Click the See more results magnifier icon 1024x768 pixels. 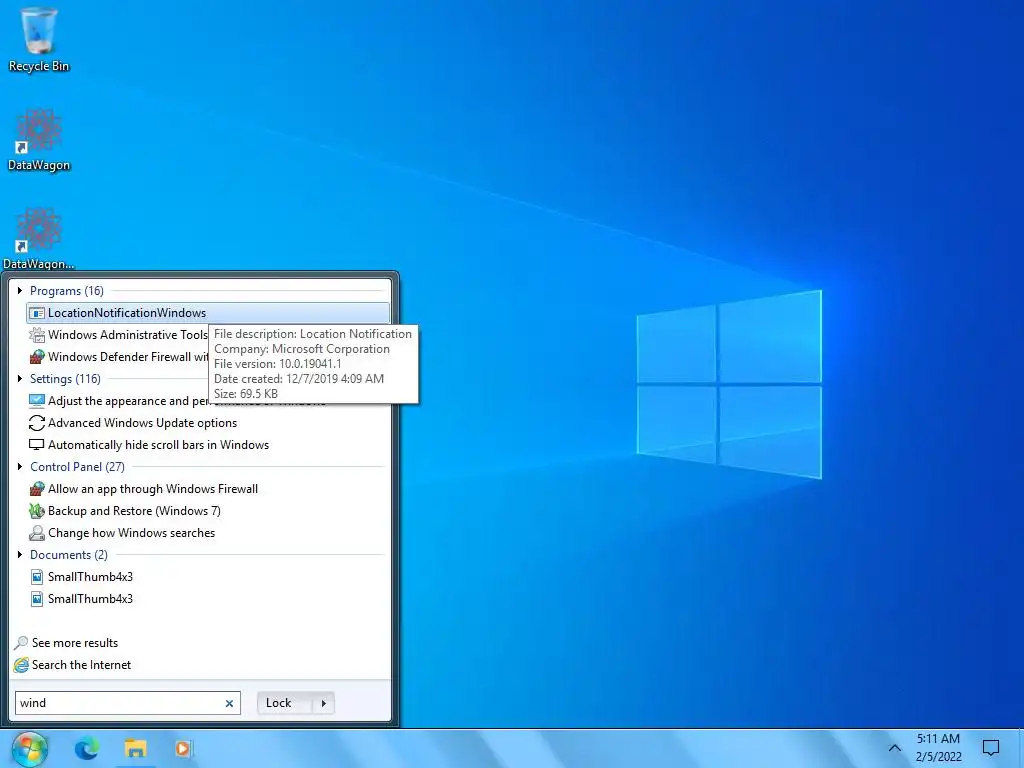[22, 643]
